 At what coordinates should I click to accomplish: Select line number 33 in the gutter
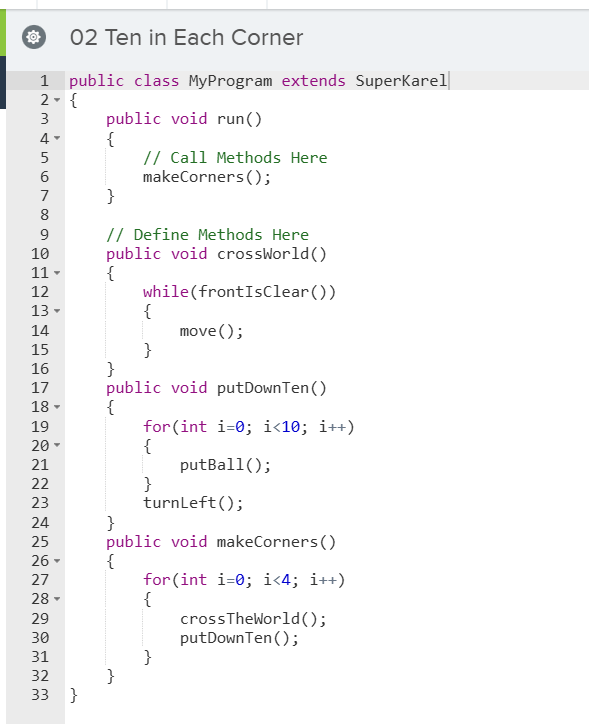(40, 695)
